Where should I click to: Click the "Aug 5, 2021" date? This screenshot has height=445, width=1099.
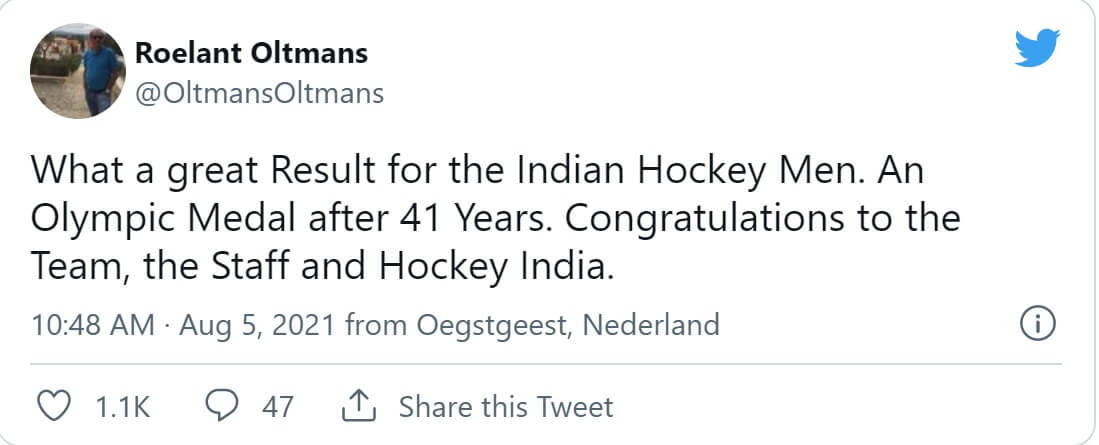pyautogui.click(x=254, y=326)
